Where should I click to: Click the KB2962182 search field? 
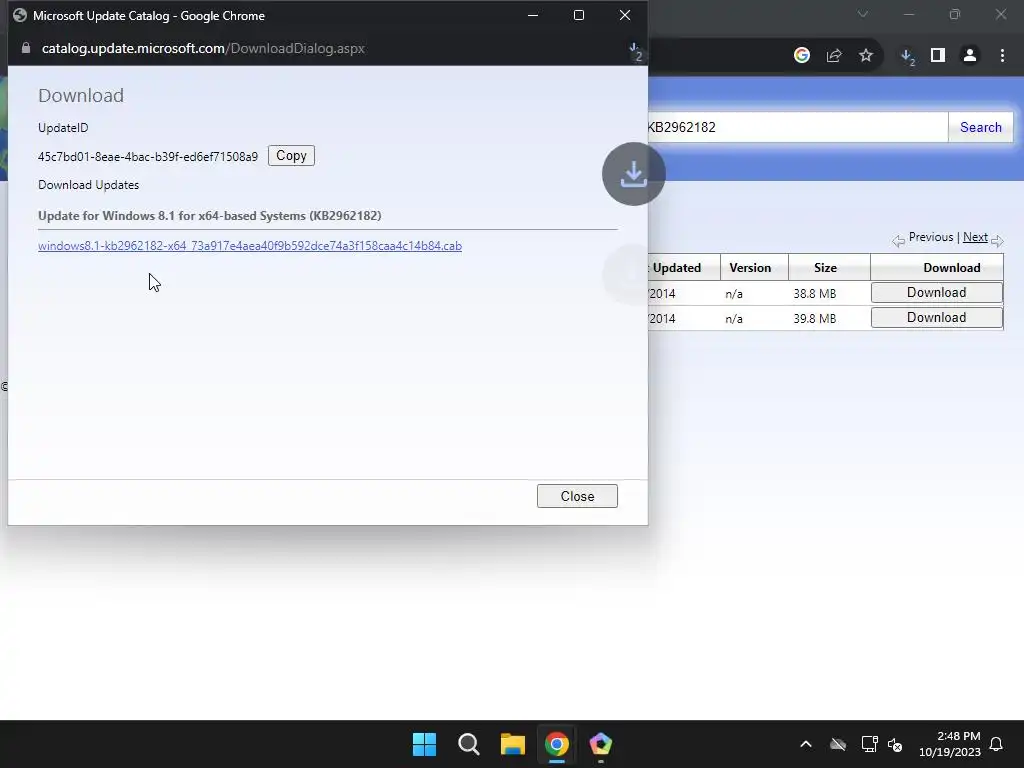pyautogui.click(x=797, y=127)
